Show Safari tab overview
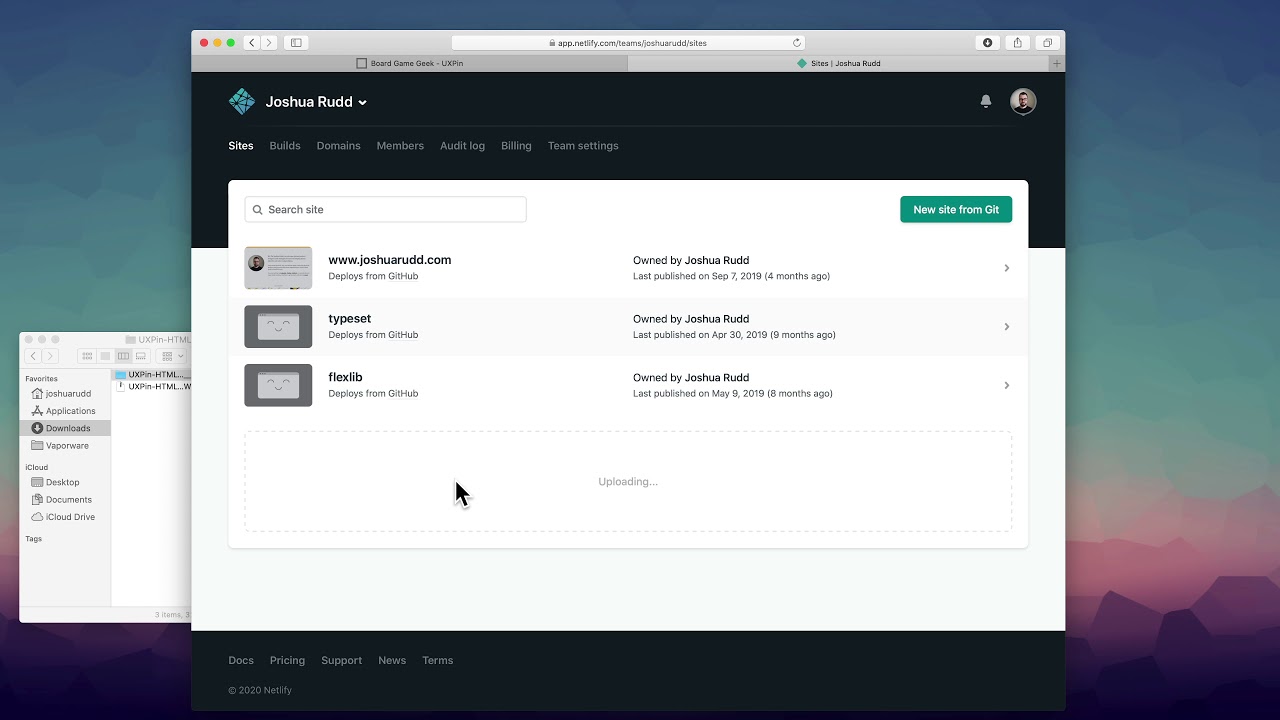The width and height of the screenshot is (1280, 720). 1047,43
